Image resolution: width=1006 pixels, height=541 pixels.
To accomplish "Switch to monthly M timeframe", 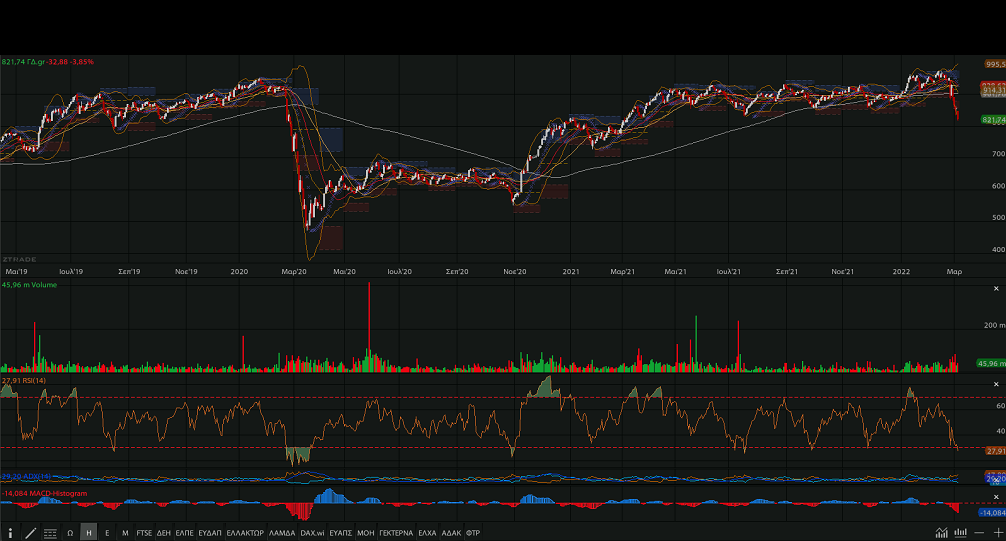I will [125, 533].
